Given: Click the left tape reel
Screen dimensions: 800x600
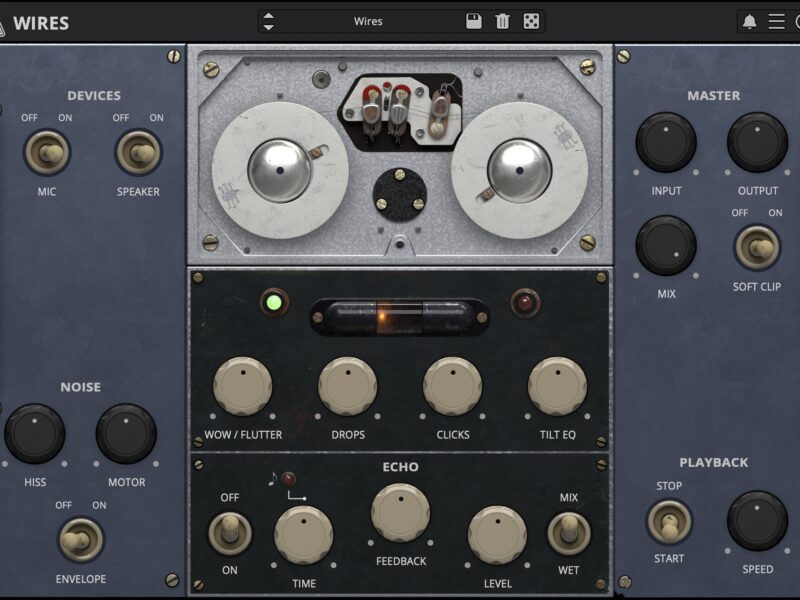Looking at the screenshot, I should coord(280,170).
